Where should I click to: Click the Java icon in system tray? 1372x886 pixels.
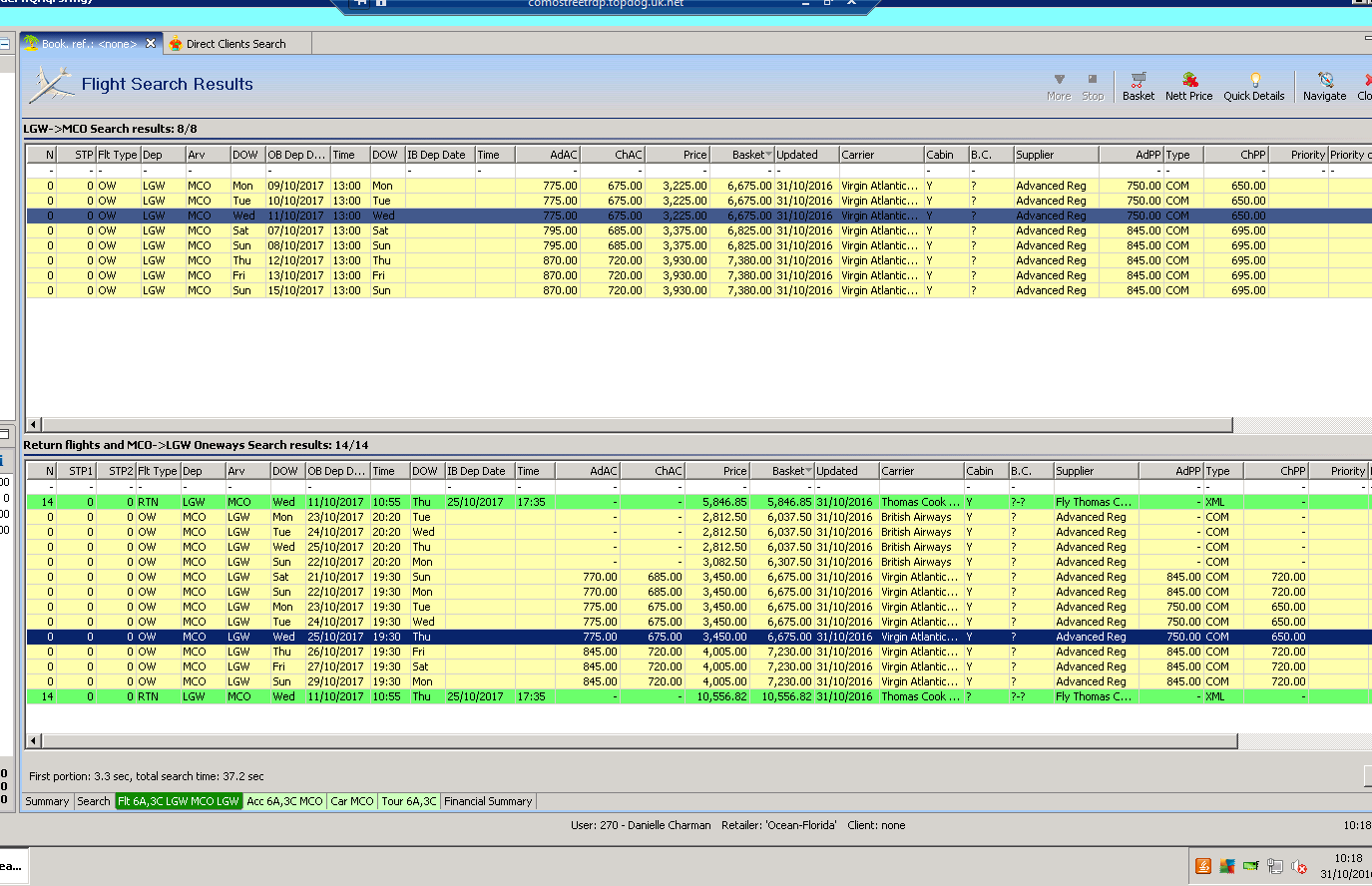pyautogui.click(x=1203, y=866)
